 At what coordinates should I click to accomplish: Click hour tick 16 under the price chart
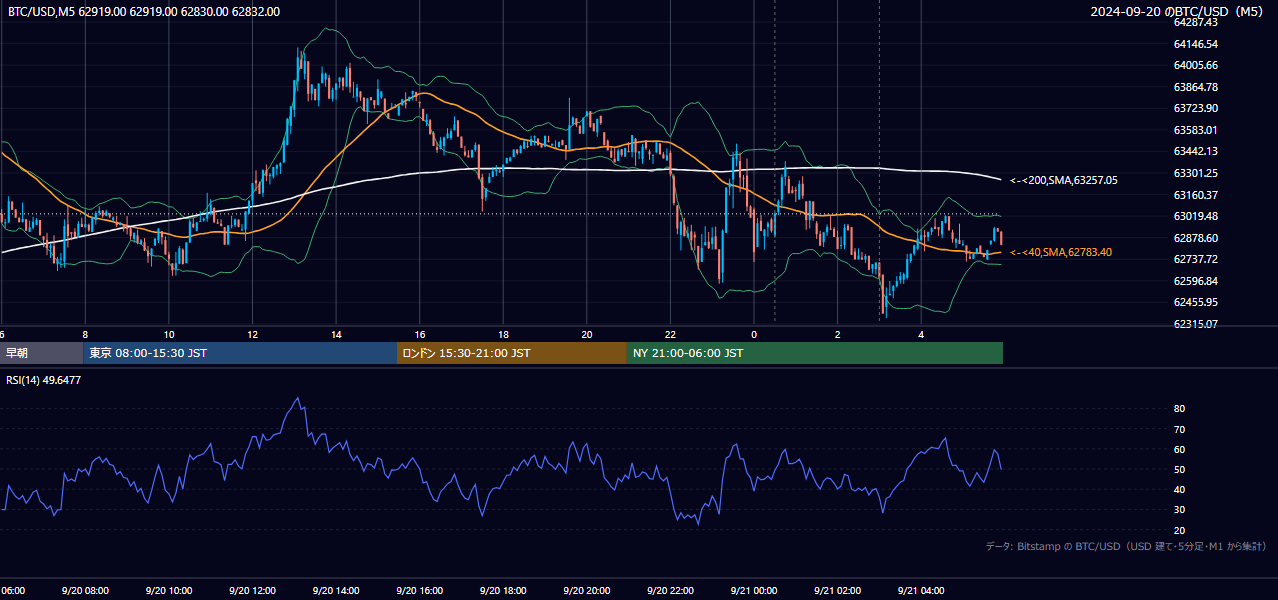(419, 335)
